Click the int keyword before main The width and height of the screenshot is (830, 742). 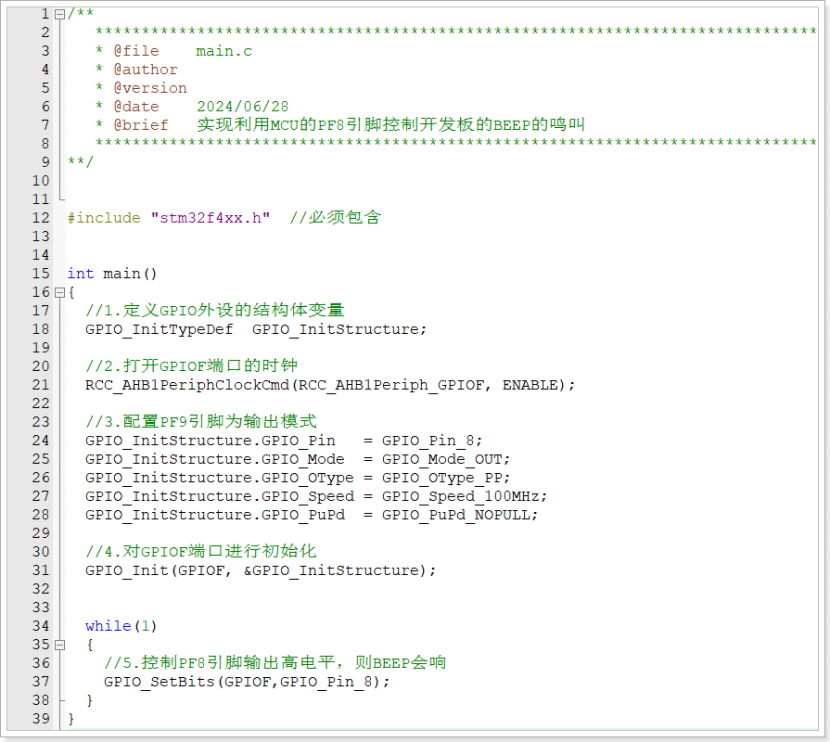[80, 274]
